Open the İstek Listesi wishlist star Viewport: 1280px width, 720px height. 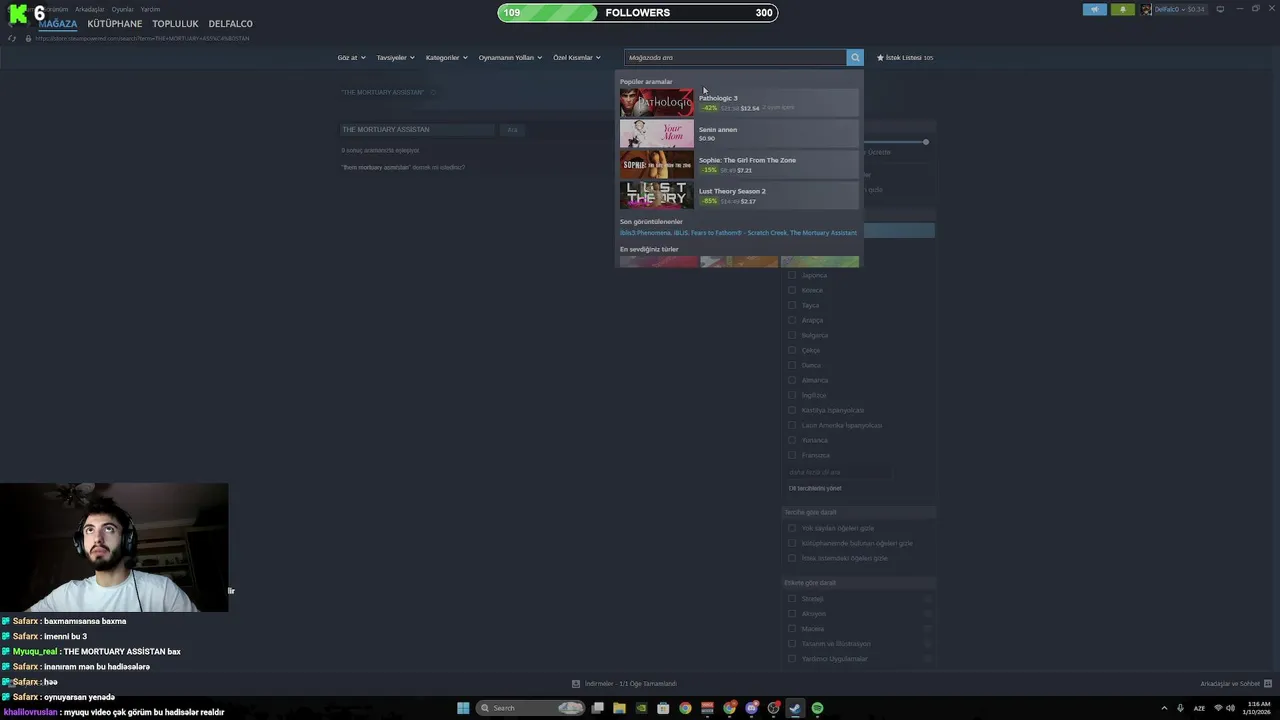880,58
